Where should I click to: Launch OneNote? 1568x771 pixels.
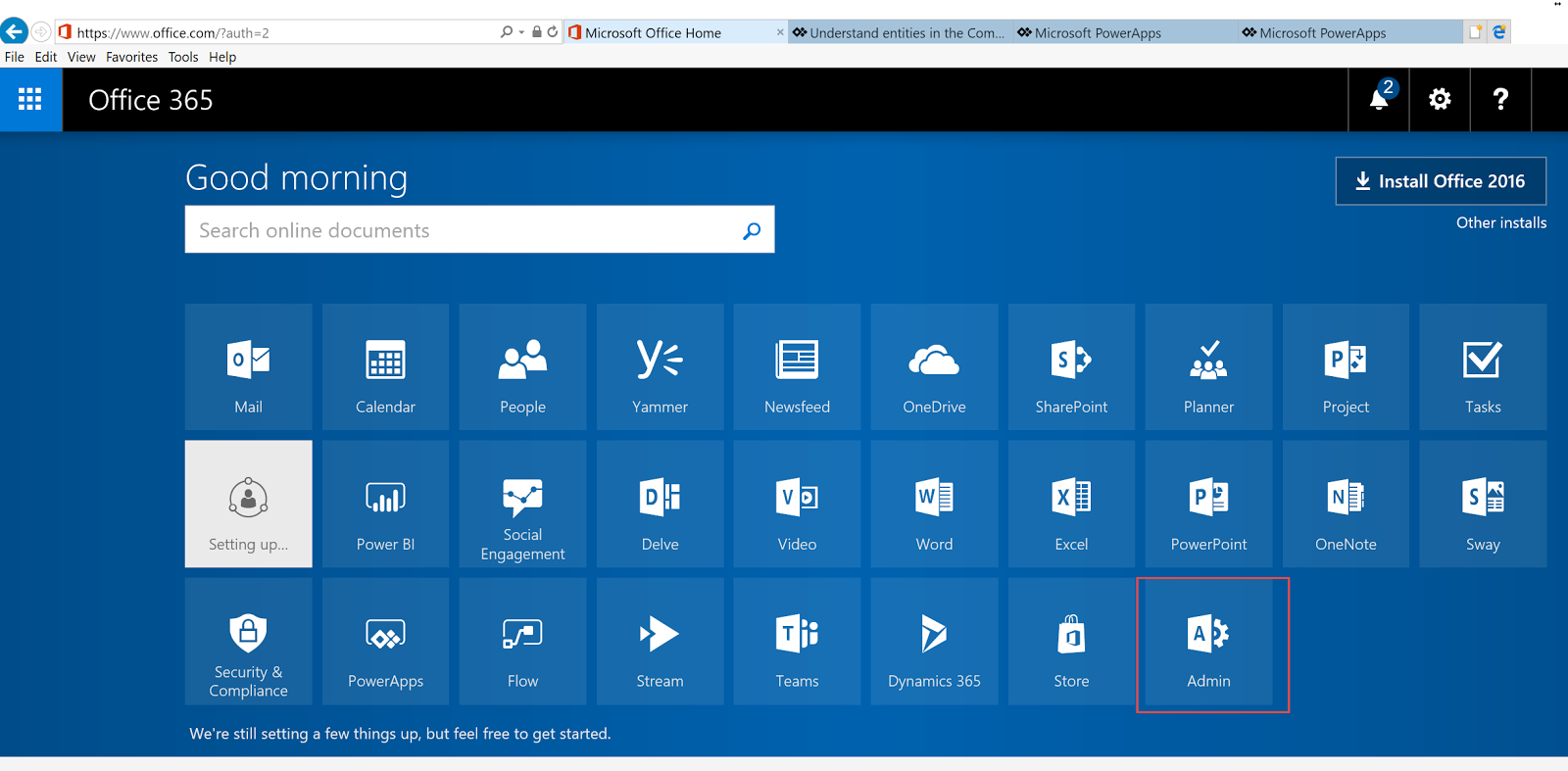coord(1346,504)
